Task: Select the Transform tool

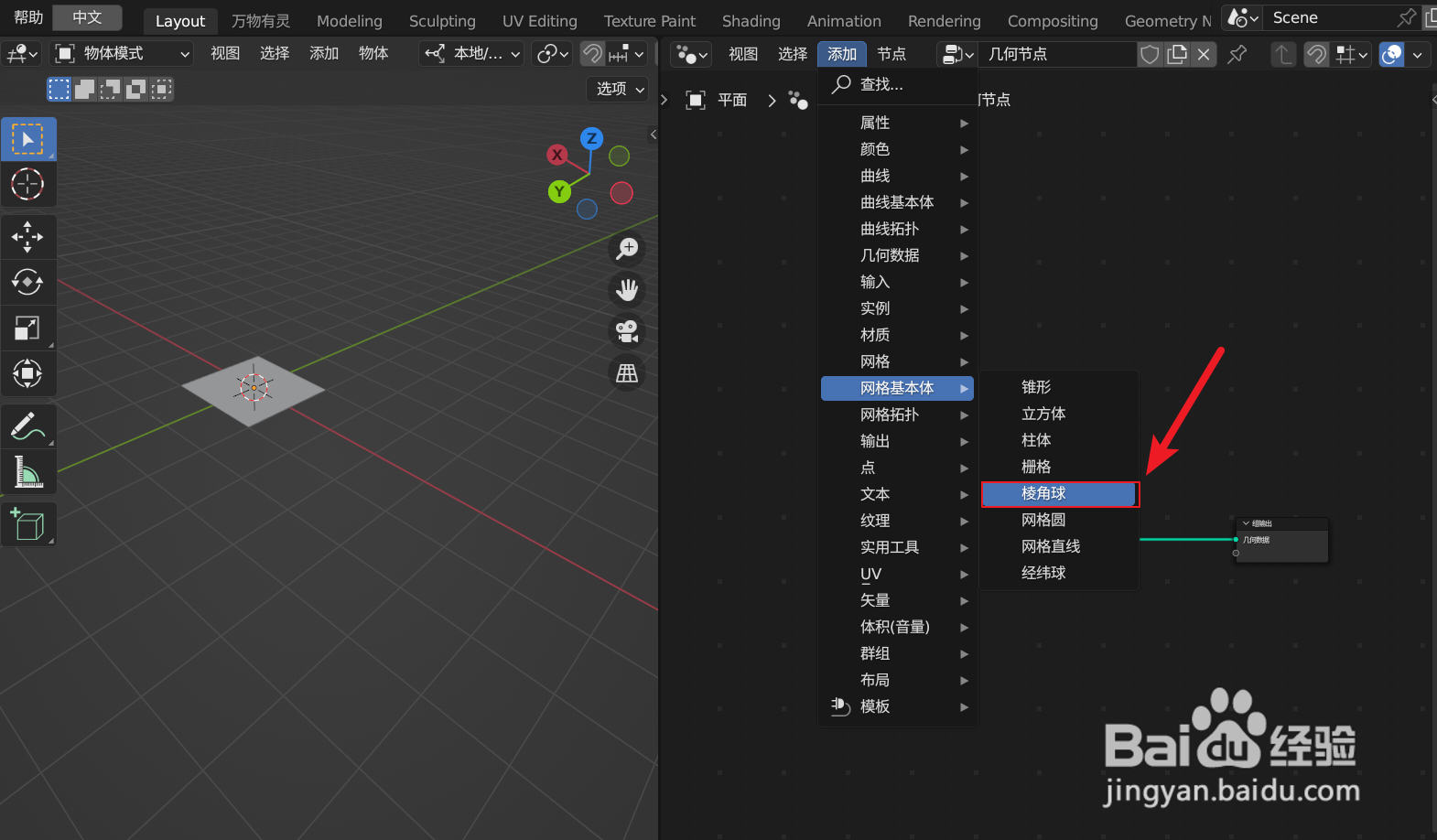Action: tap(28, 373)
